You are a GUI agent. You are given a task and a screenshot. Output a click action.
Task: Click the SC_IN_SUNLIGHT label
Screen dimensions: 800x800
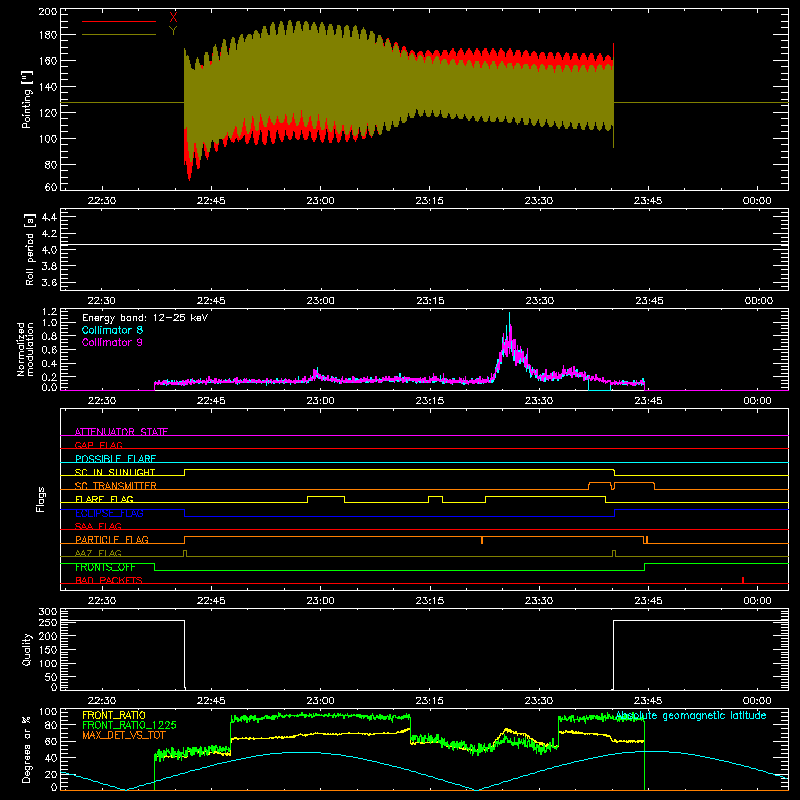tap(115, 472)
